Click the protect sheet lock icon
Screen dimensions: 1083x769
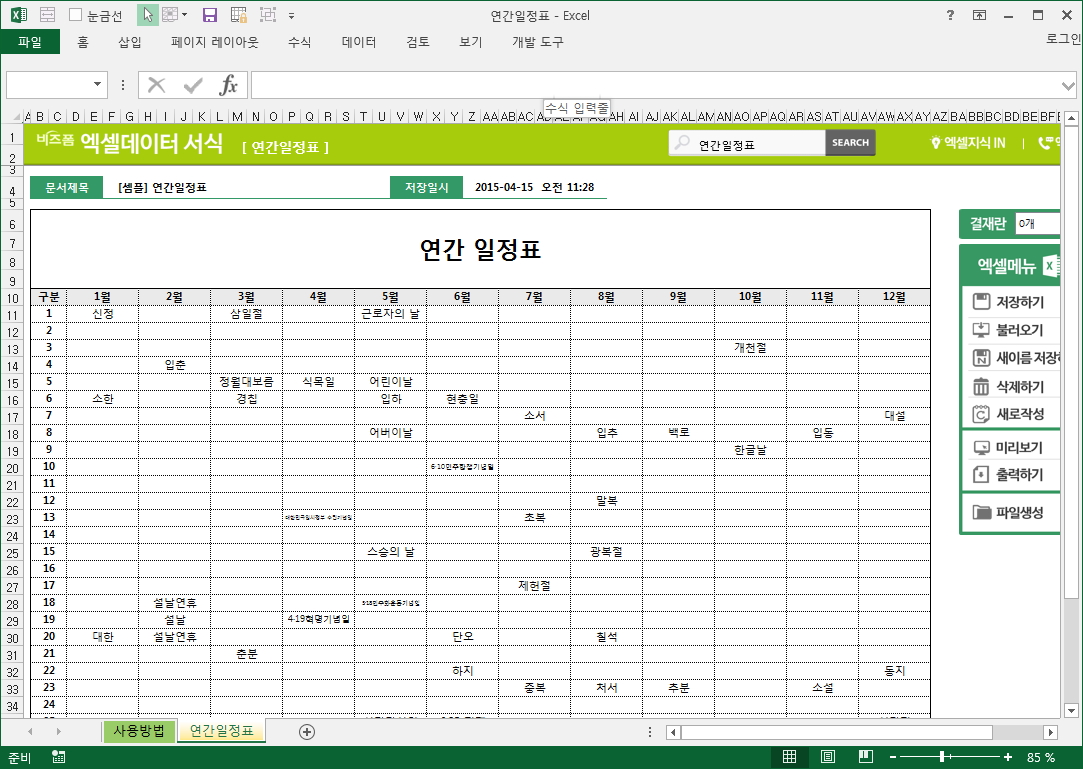tap(238, 15)
